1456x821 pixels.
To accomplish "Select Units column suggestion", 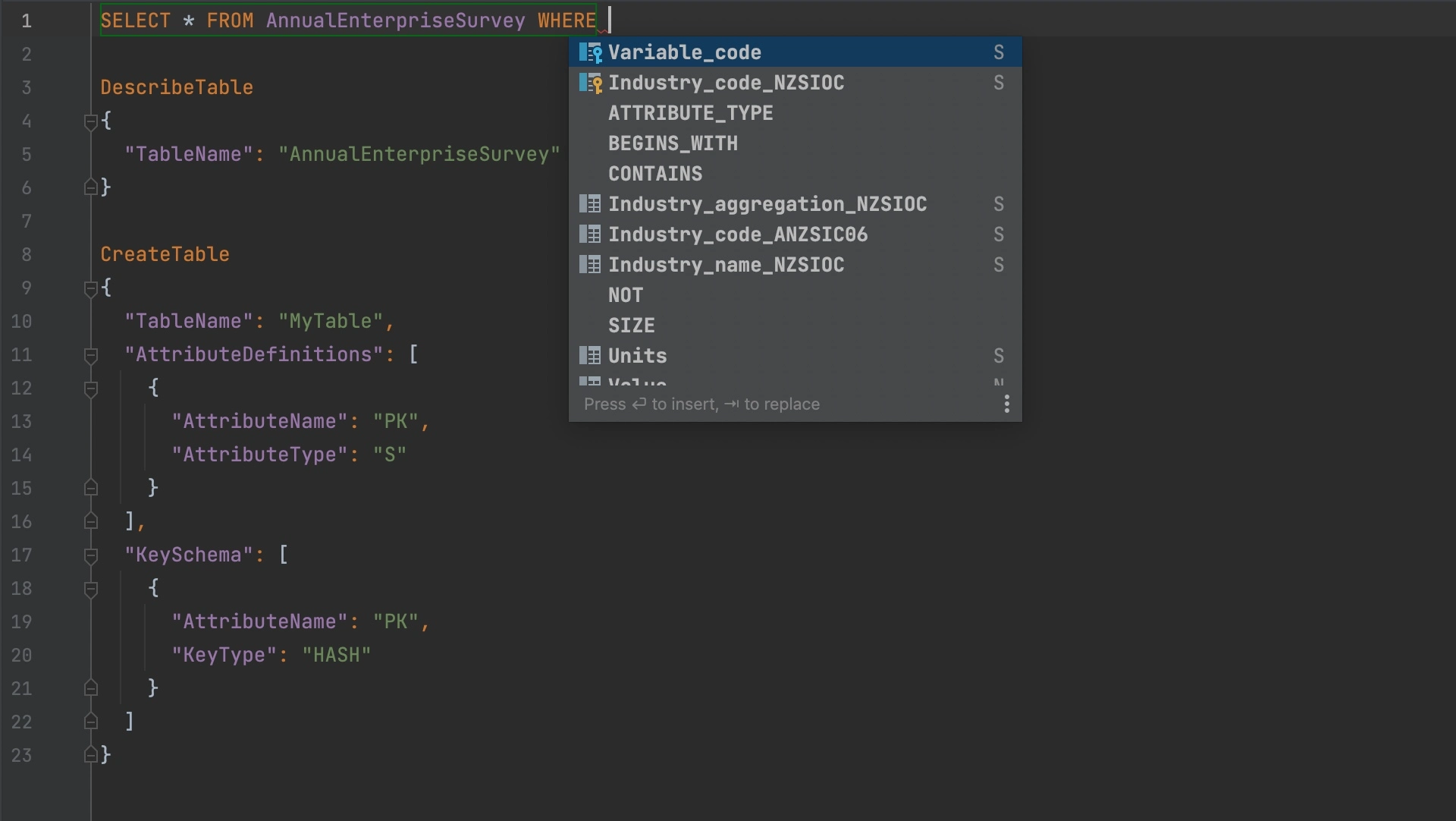I will click(x=795, y=356).
